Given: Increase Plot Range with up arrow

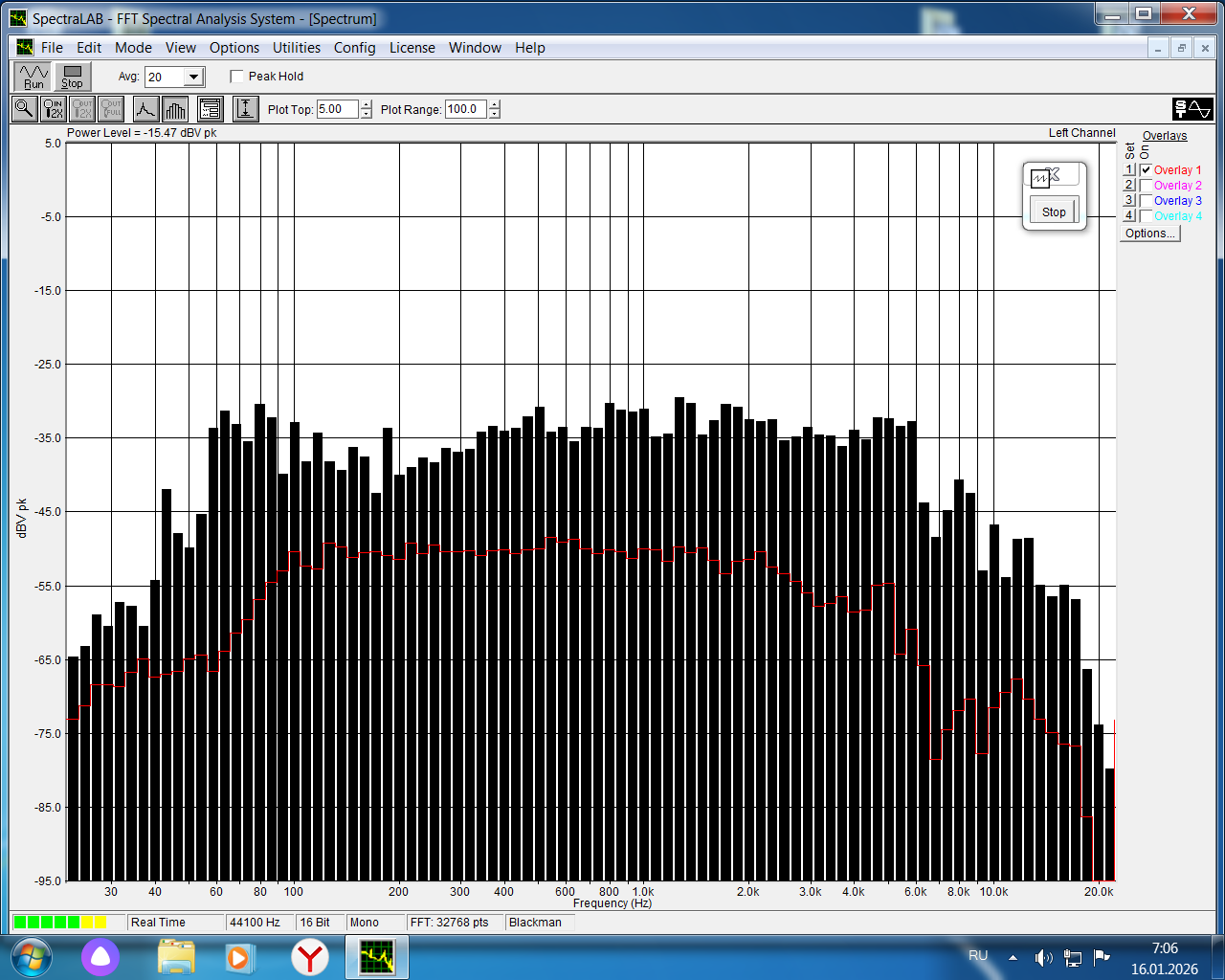Looking at the screenshot, I should coord(495,104).
